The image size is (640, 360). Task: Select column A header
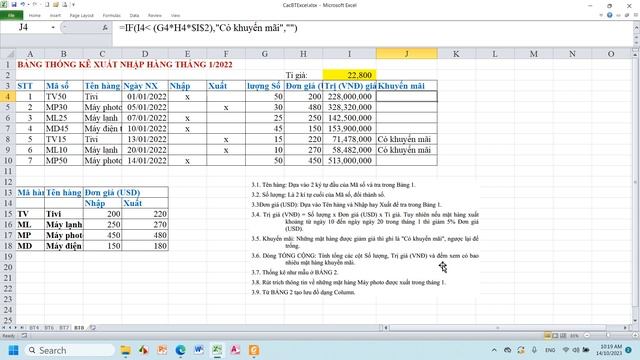coord(30,53)
